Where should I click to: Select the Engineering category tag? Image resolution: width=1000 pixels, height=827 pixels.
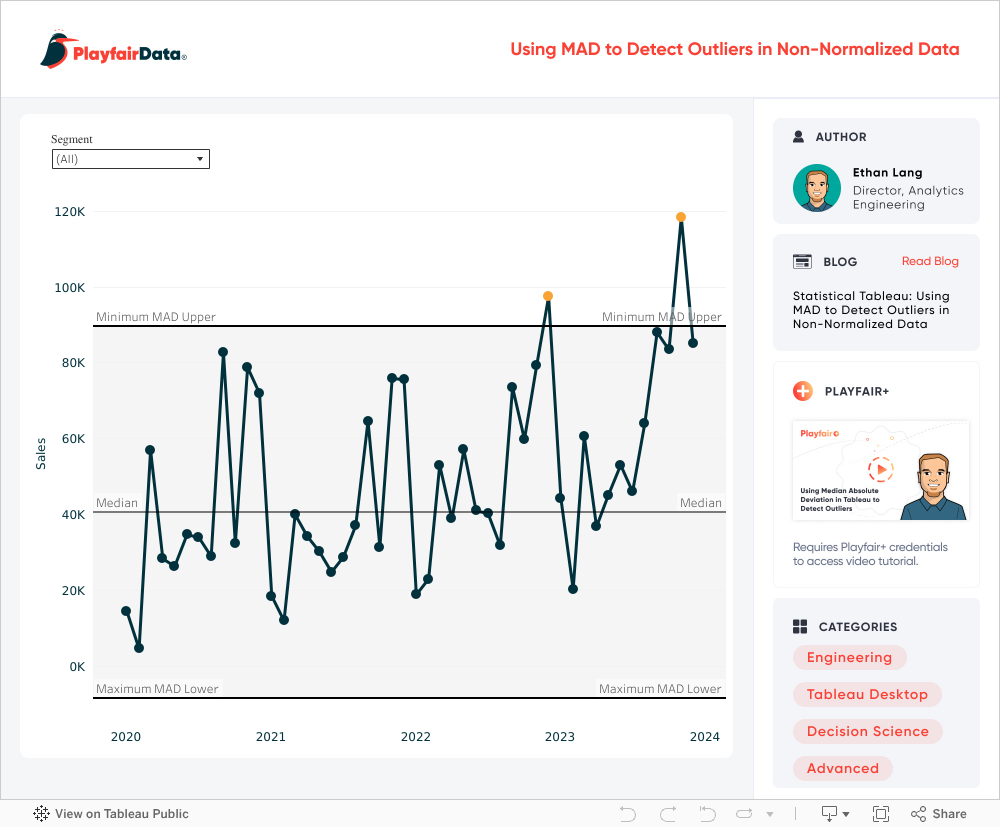pyautogui.click(x=849, y=657)
